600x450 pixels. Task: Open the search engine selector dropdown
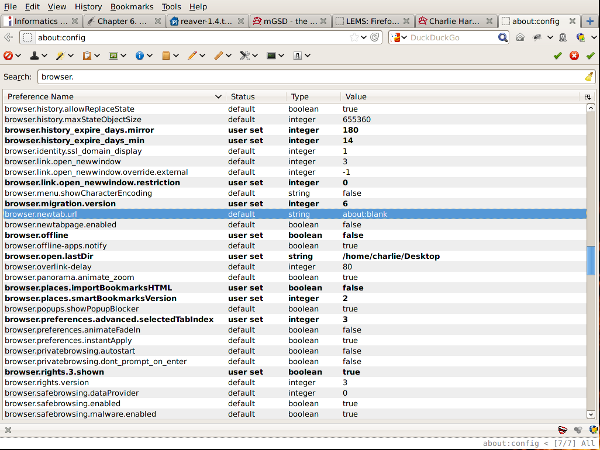click(399, 38)
